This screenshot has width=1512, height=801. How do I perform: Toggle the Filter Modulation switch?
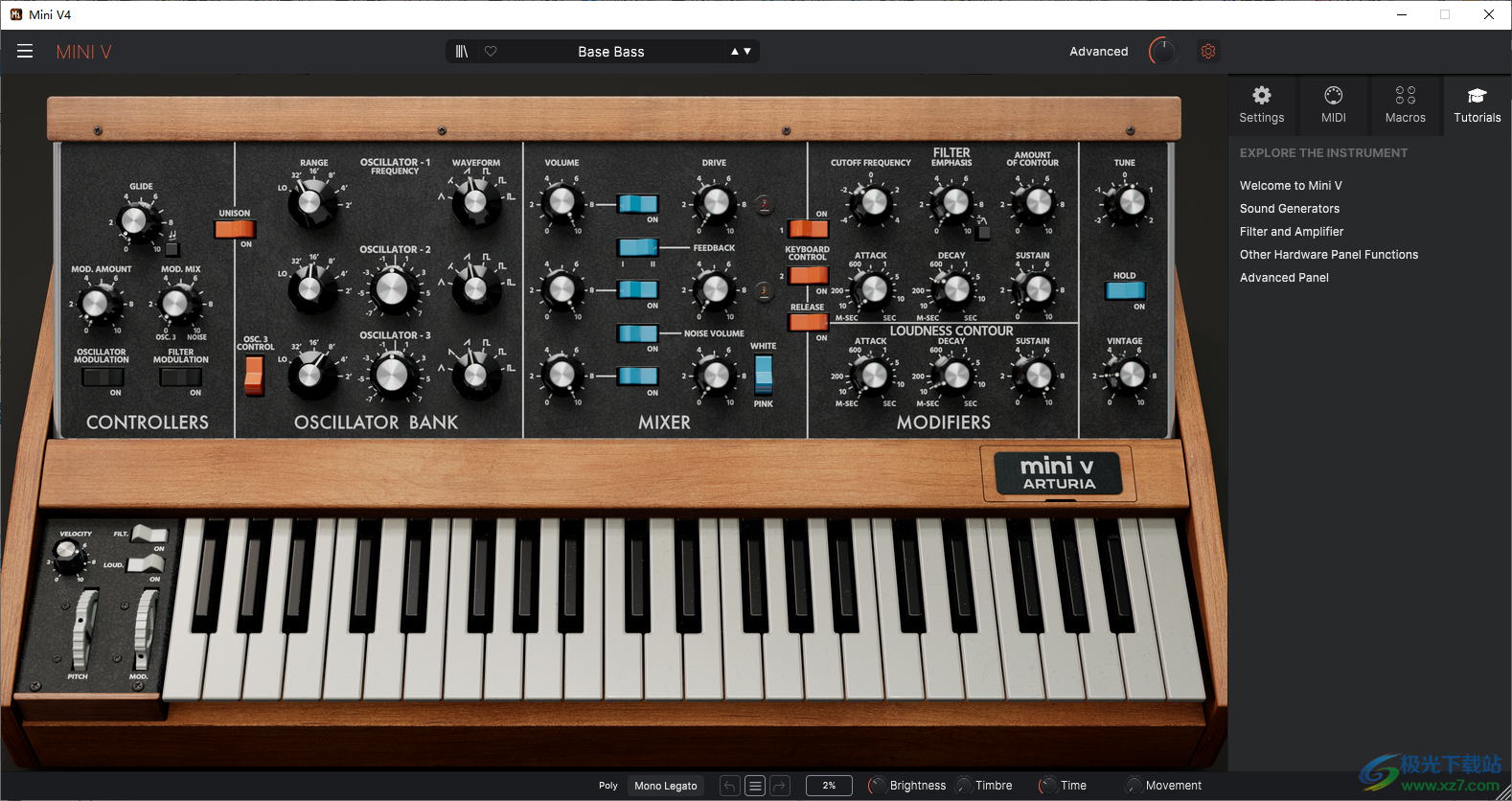coord(180,377)
